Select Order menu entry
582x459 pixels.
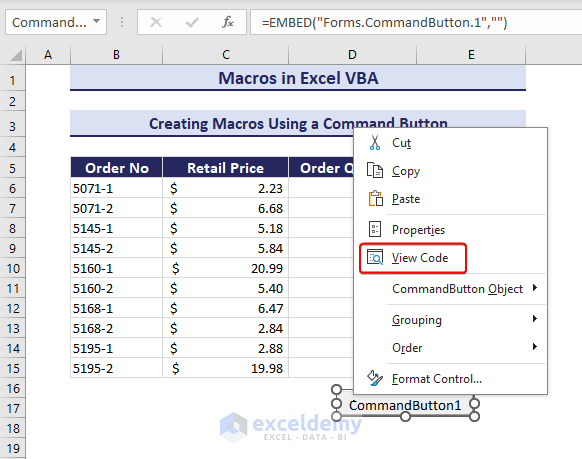[450, 348]
